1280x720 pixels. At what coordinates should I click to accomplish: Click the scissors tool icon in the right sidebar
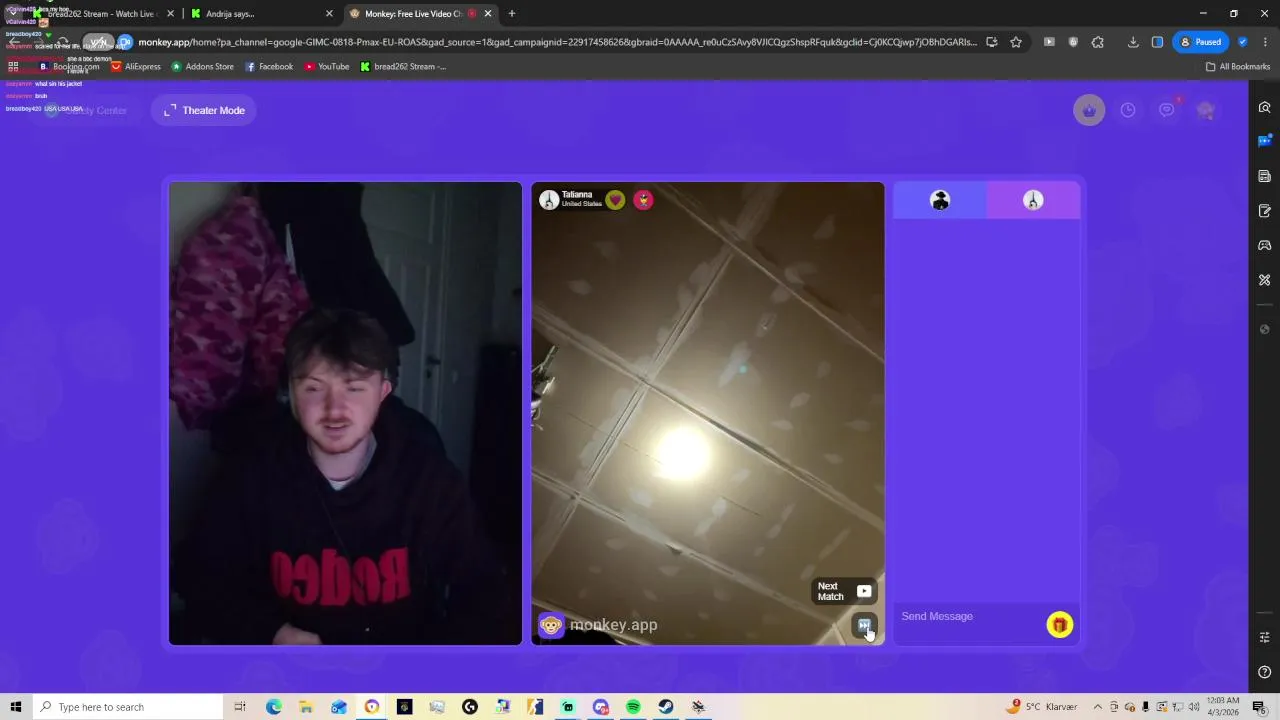1264,280
